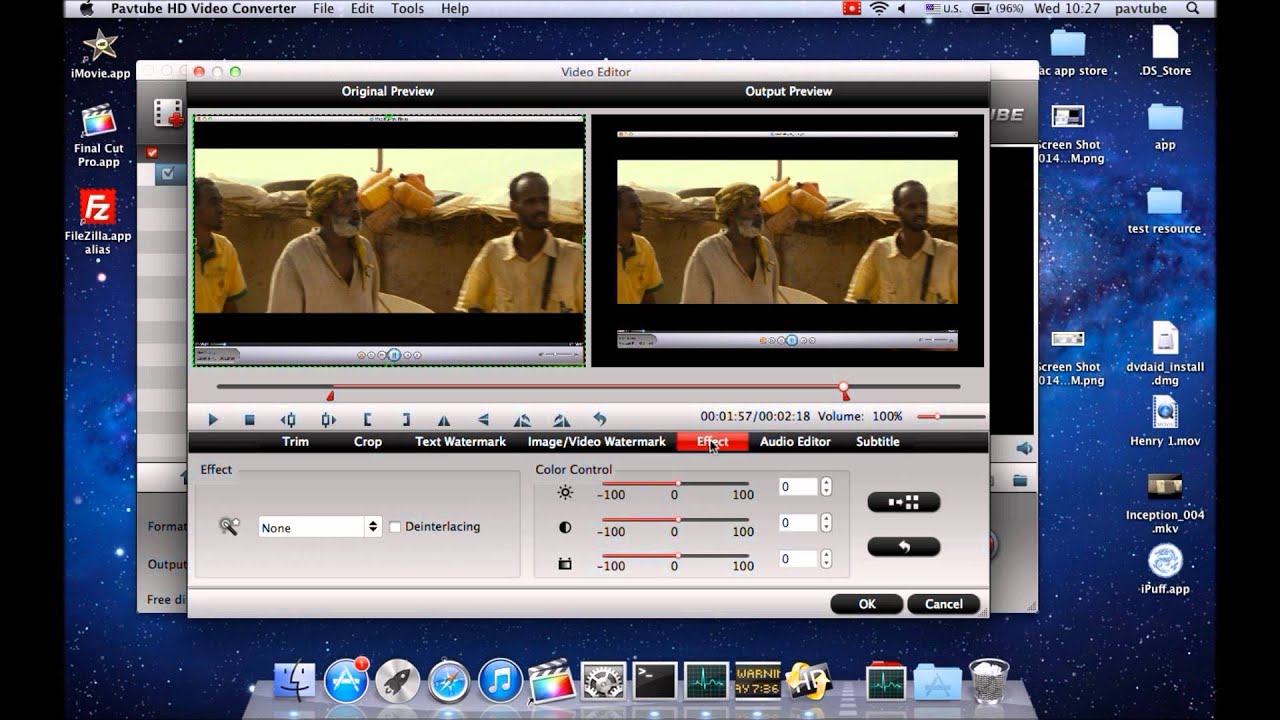Open the Audio Editor tab
Image resolution: width=1280 pixels, height=720 pixels.
coord(795,441)
